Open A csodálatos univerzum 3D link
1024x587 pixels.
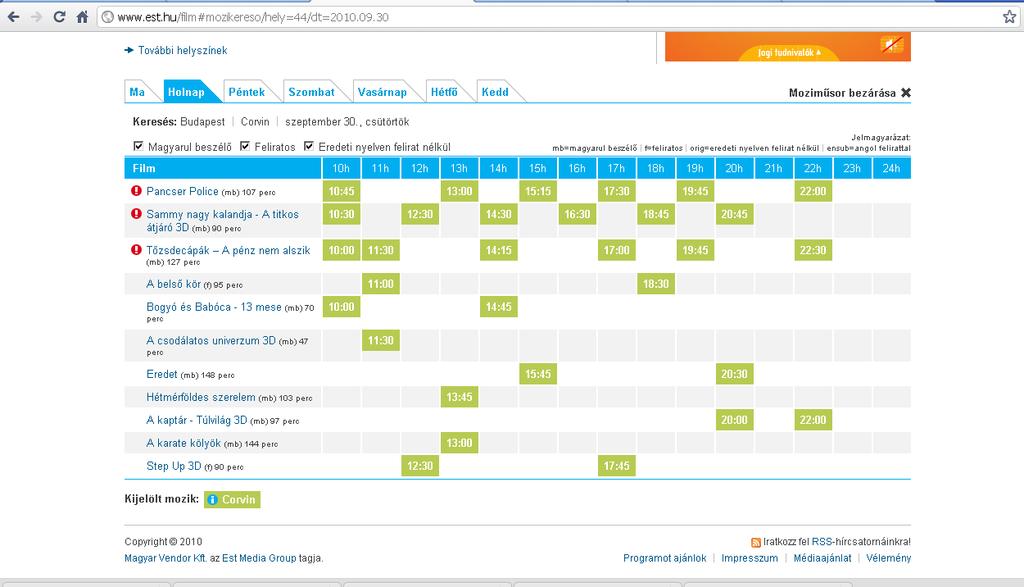click(x=211, y=340)
